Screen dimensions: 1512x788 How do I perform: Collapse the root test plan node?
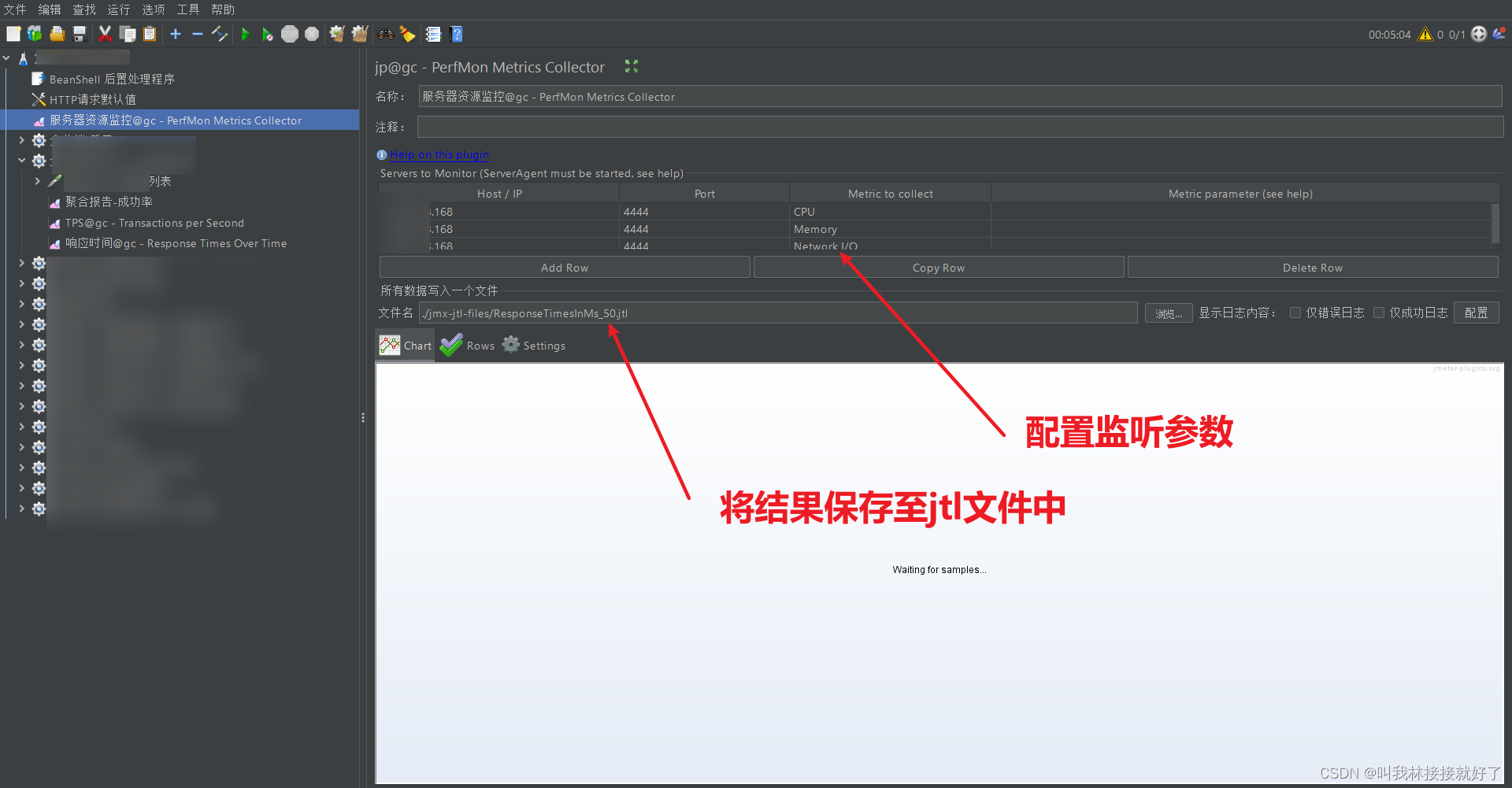tap(6, 58)
